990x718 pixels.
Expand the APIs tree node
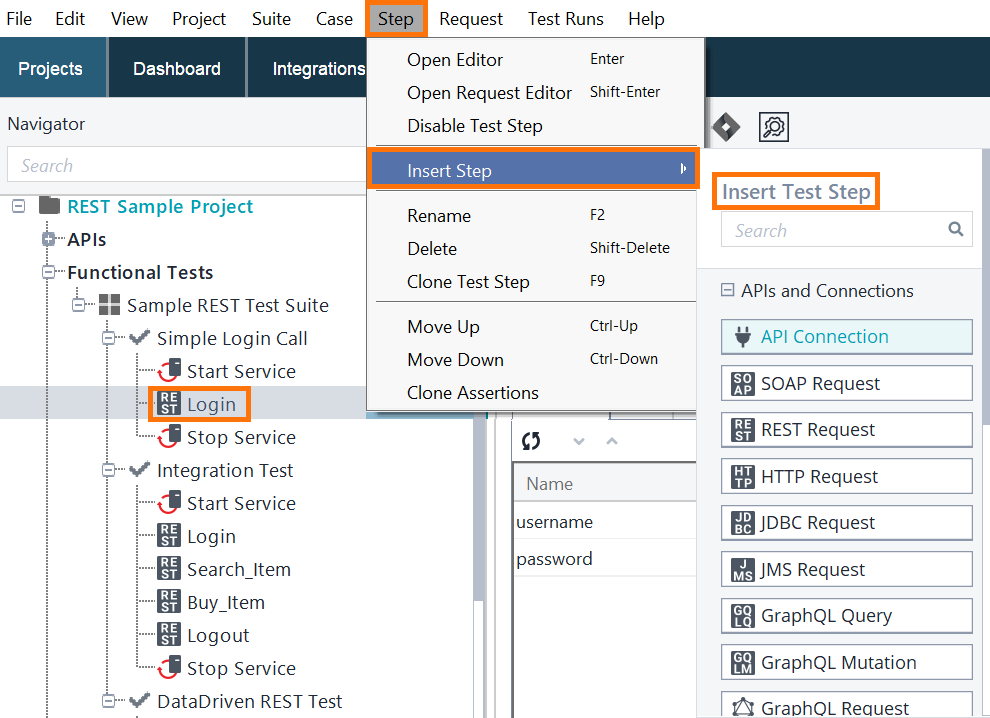(x=48, y=239)
